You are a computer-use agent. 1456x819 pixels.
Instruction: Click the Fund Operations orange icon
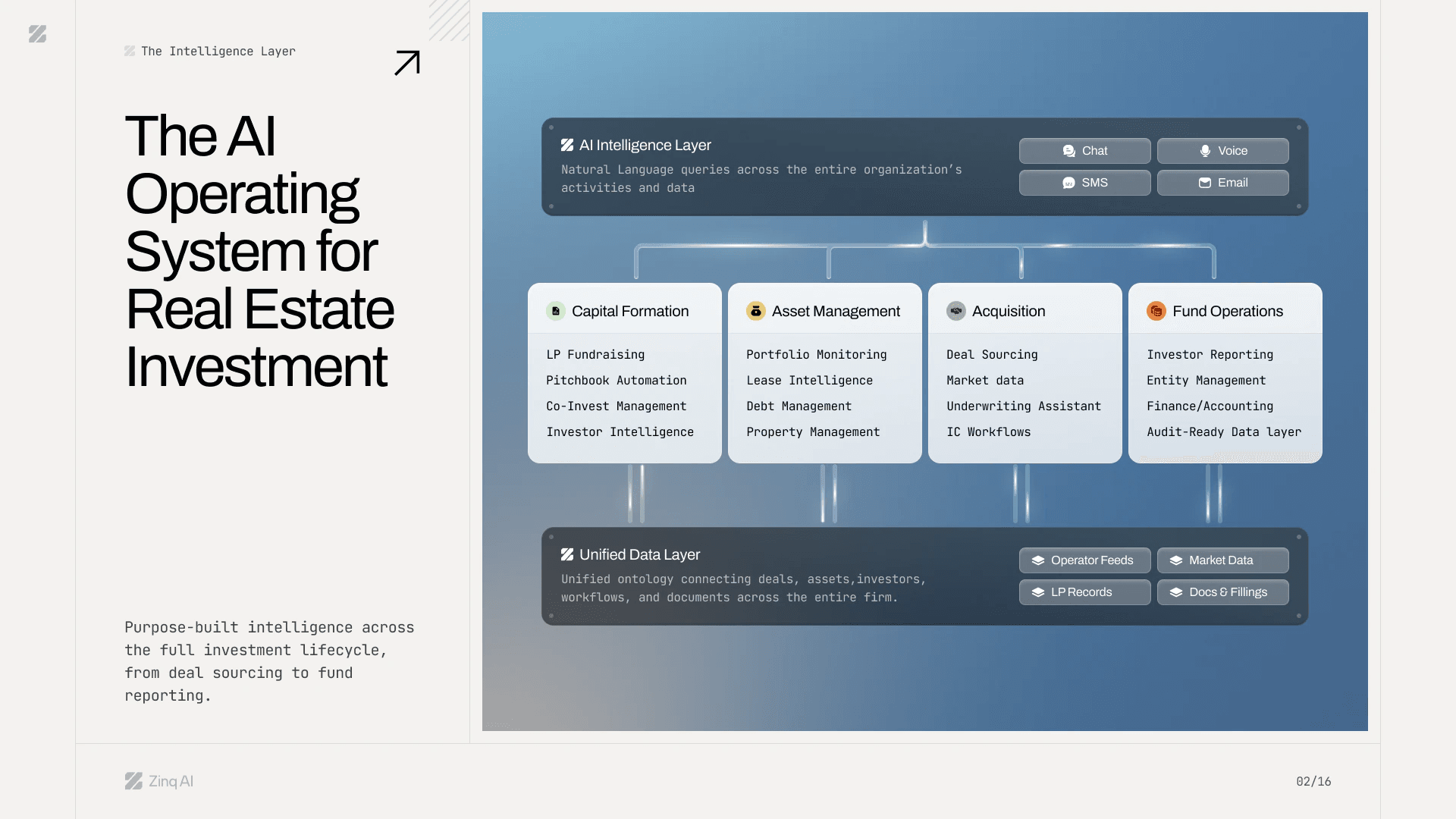click(x=1156, y=311)
